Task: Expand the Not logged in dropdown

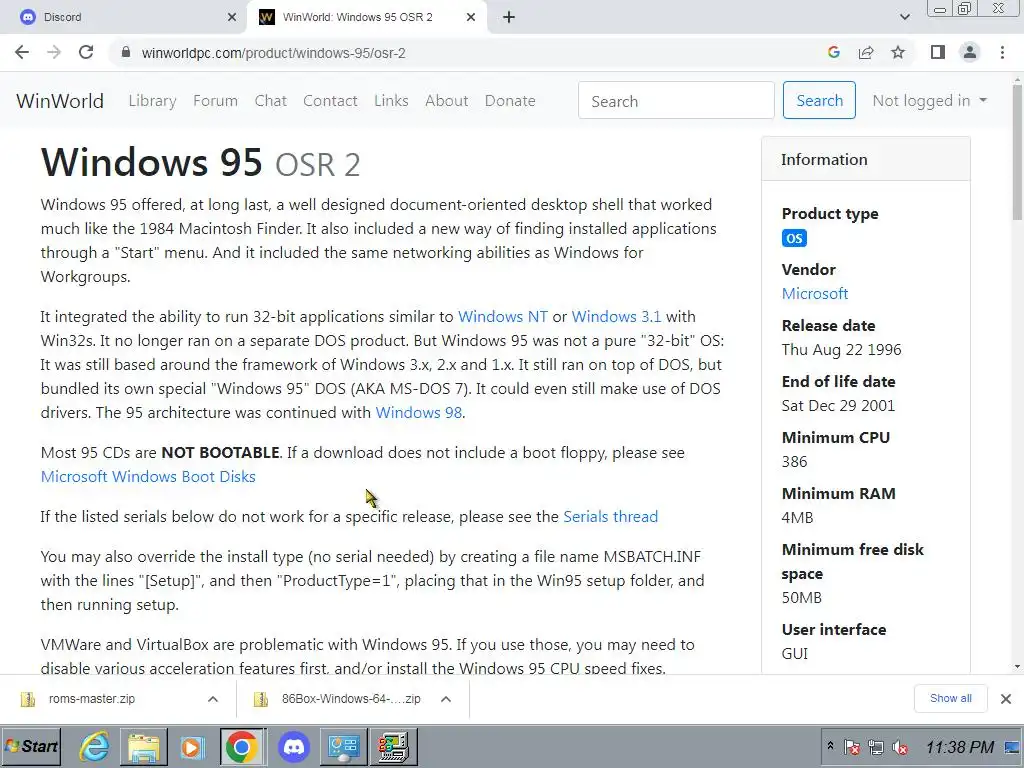Action: pyautogui.click(x=929, y=101)
